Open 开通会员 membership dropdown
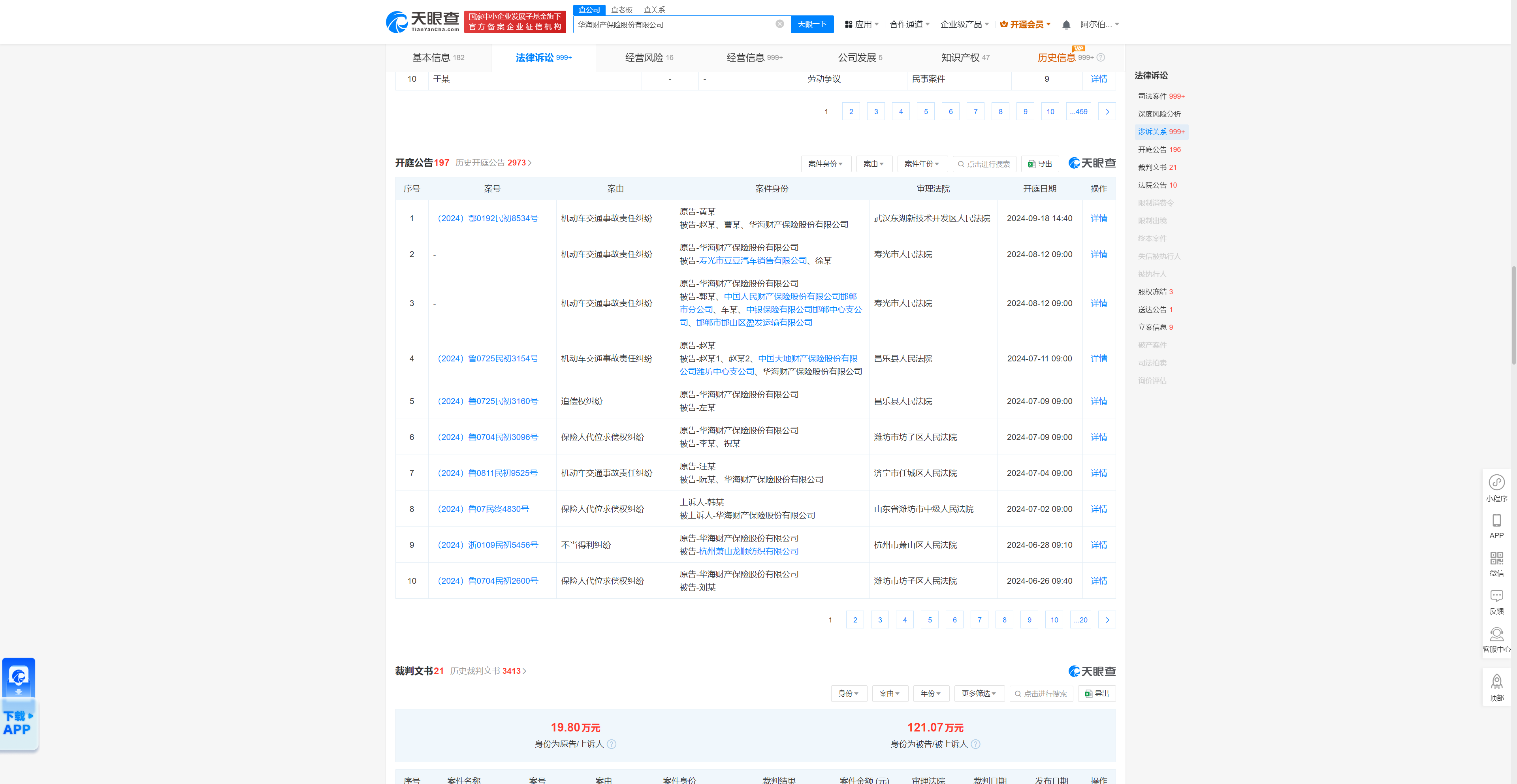 (1025, 25)
